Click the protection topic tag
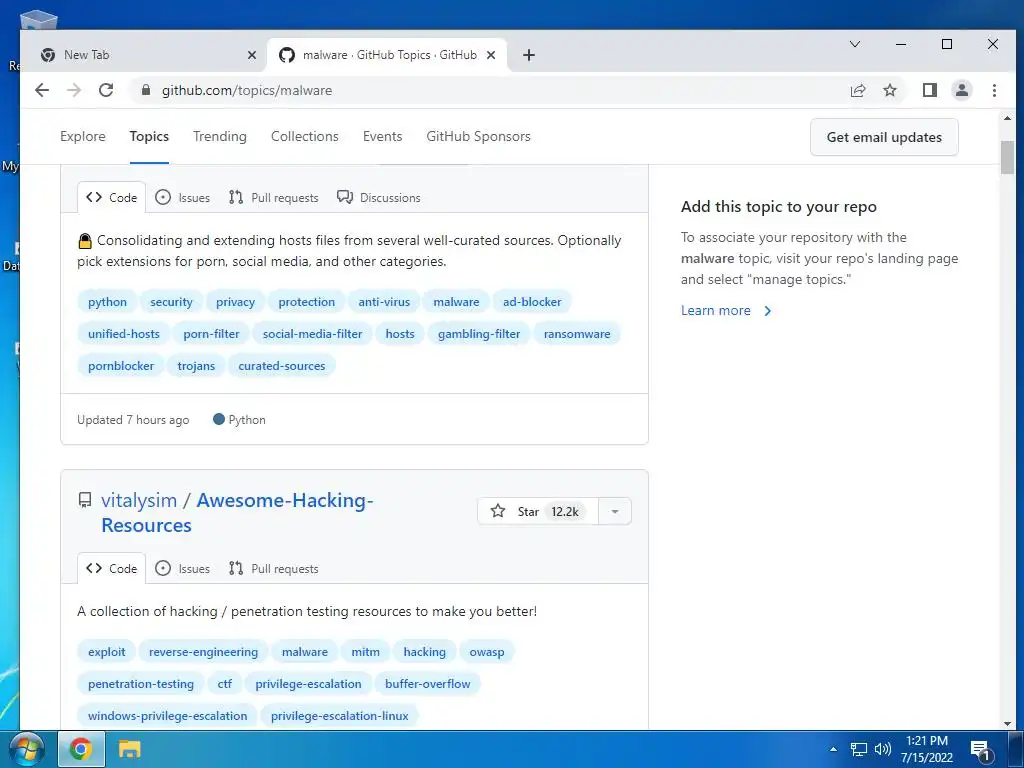1024x768 pixels. tap(306, 302)
